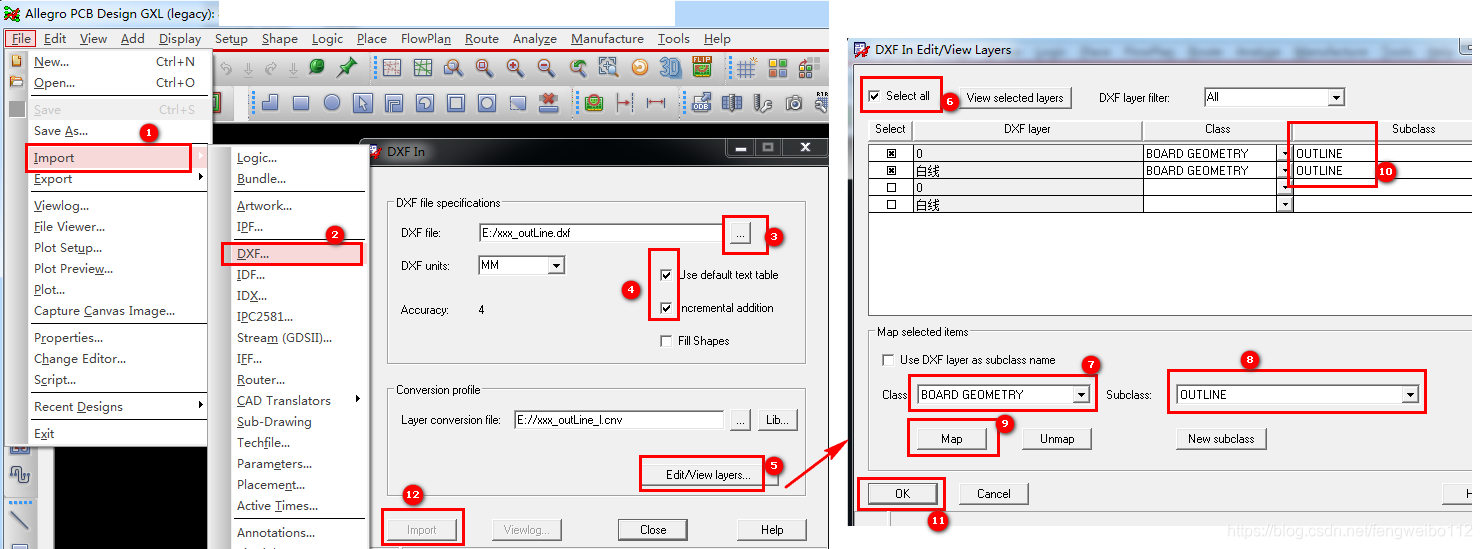The width and height of the screenshot is (1482, 549).
Task: Click the Zoom In icon
Action: pyautogui.click(x=515, y=67)
